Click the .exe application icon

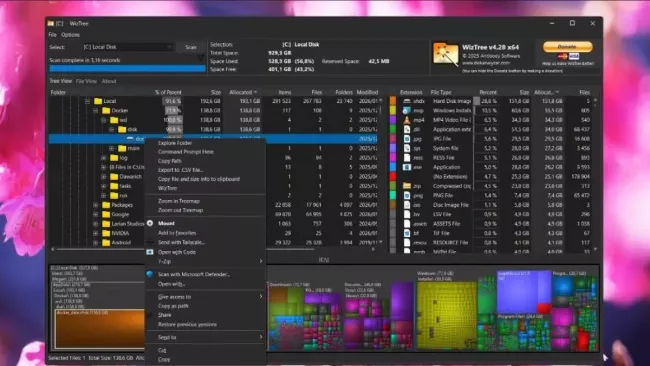[407, 167]
